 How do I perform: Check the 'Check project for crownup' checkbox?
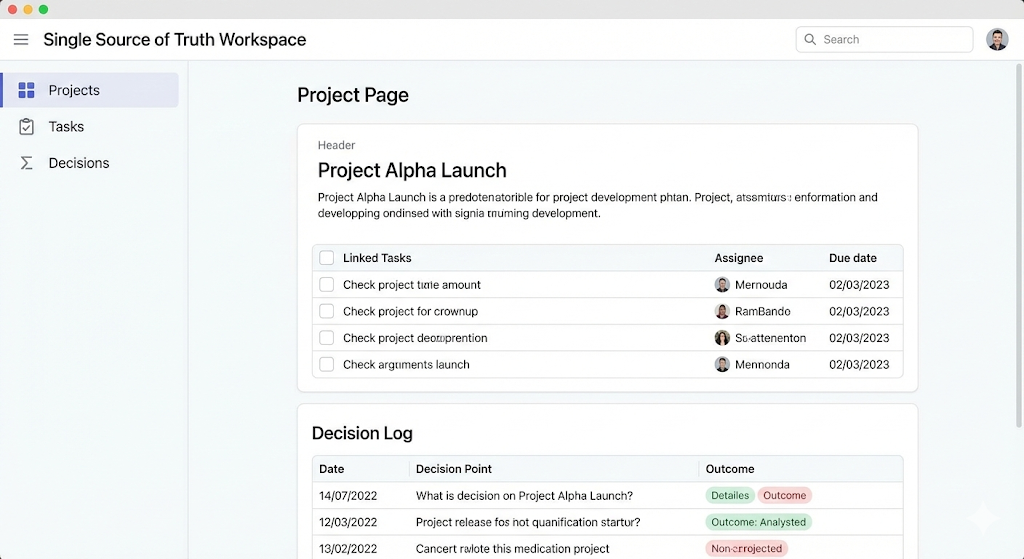[x=327, y=311]
